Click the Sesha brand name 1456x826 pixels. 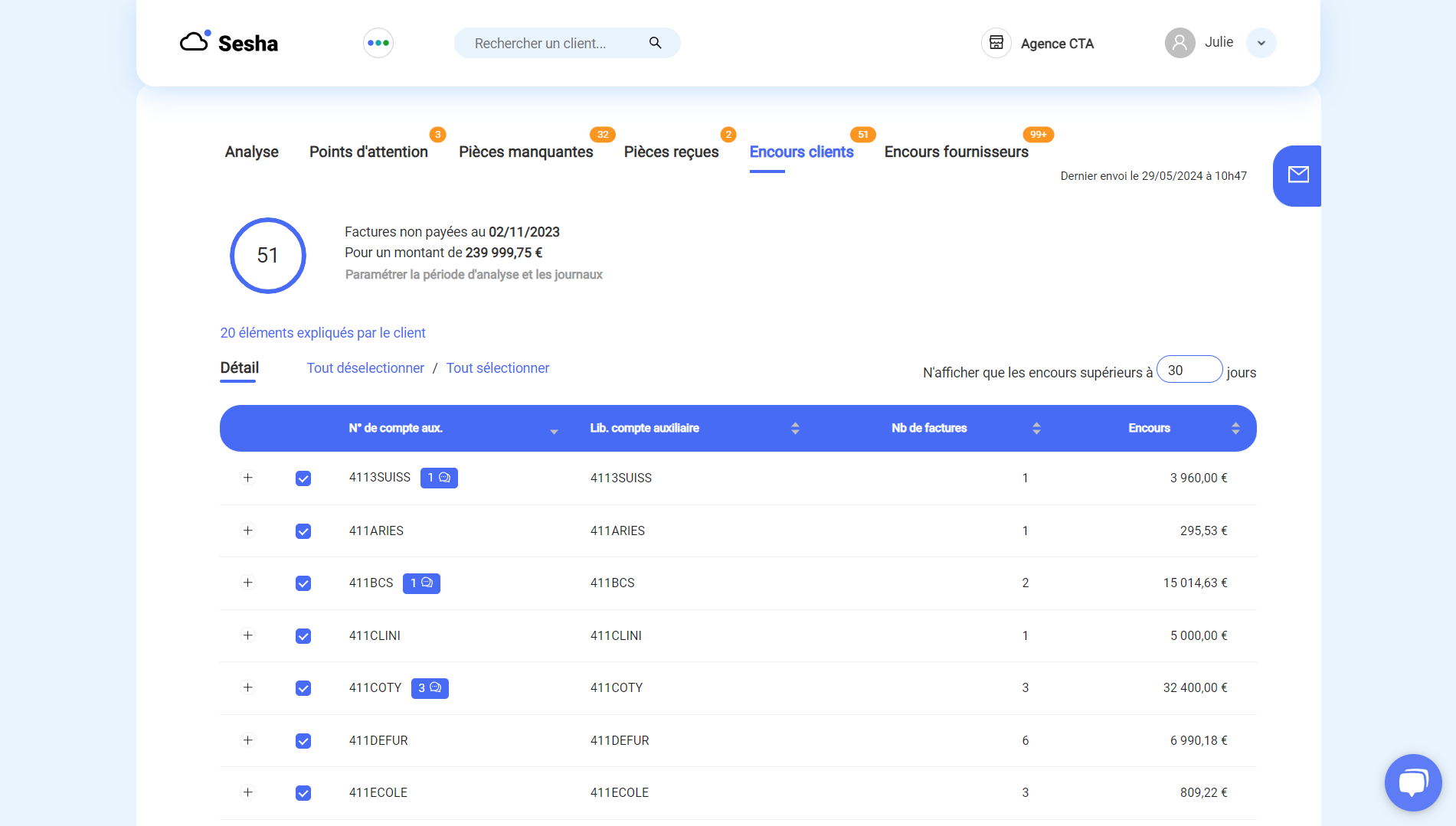click(248, 44)
